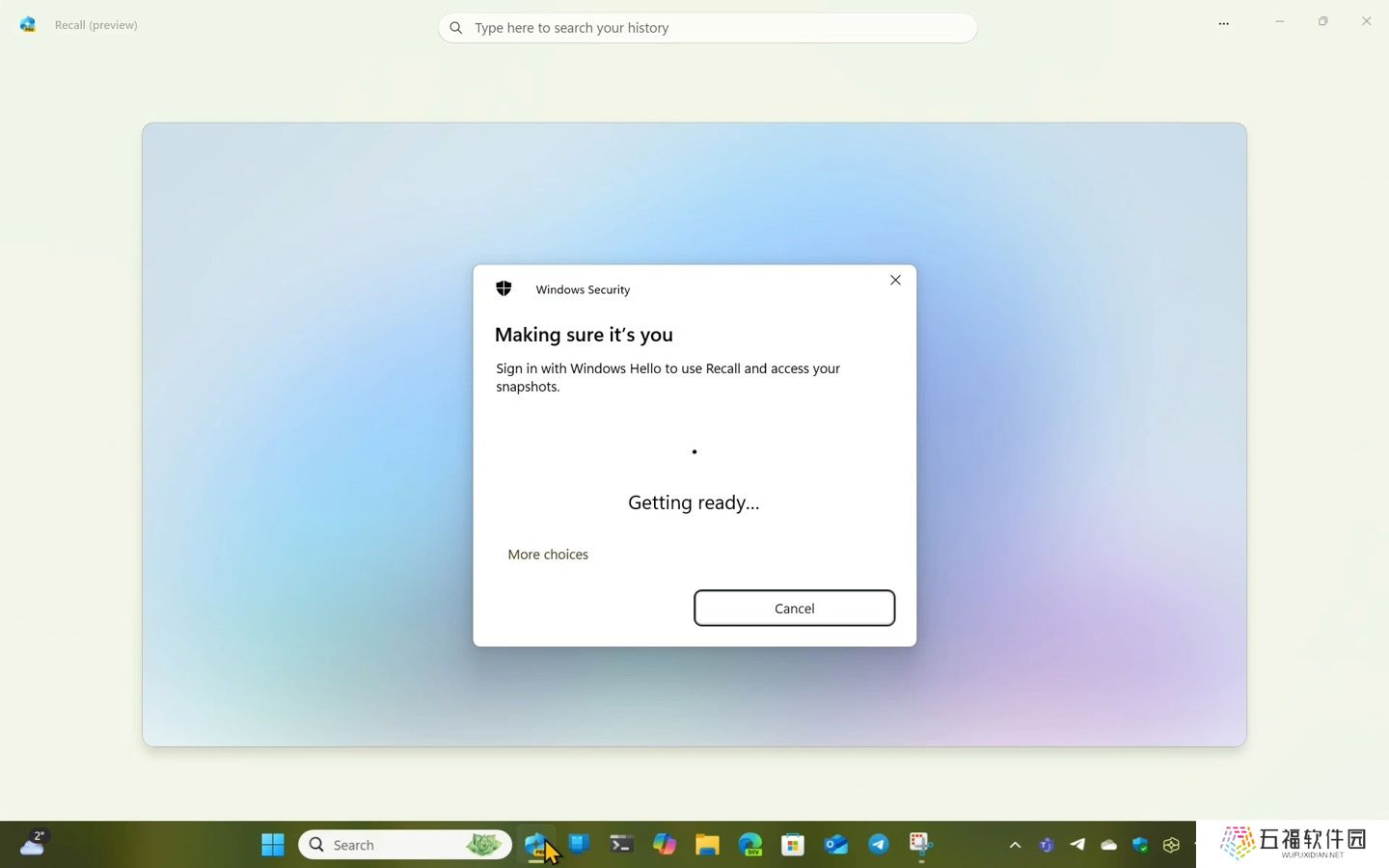Viewport: 1389px width, 868px height.
Task: Open Telegram from the taskbar
Action: (x=879, y=845)
